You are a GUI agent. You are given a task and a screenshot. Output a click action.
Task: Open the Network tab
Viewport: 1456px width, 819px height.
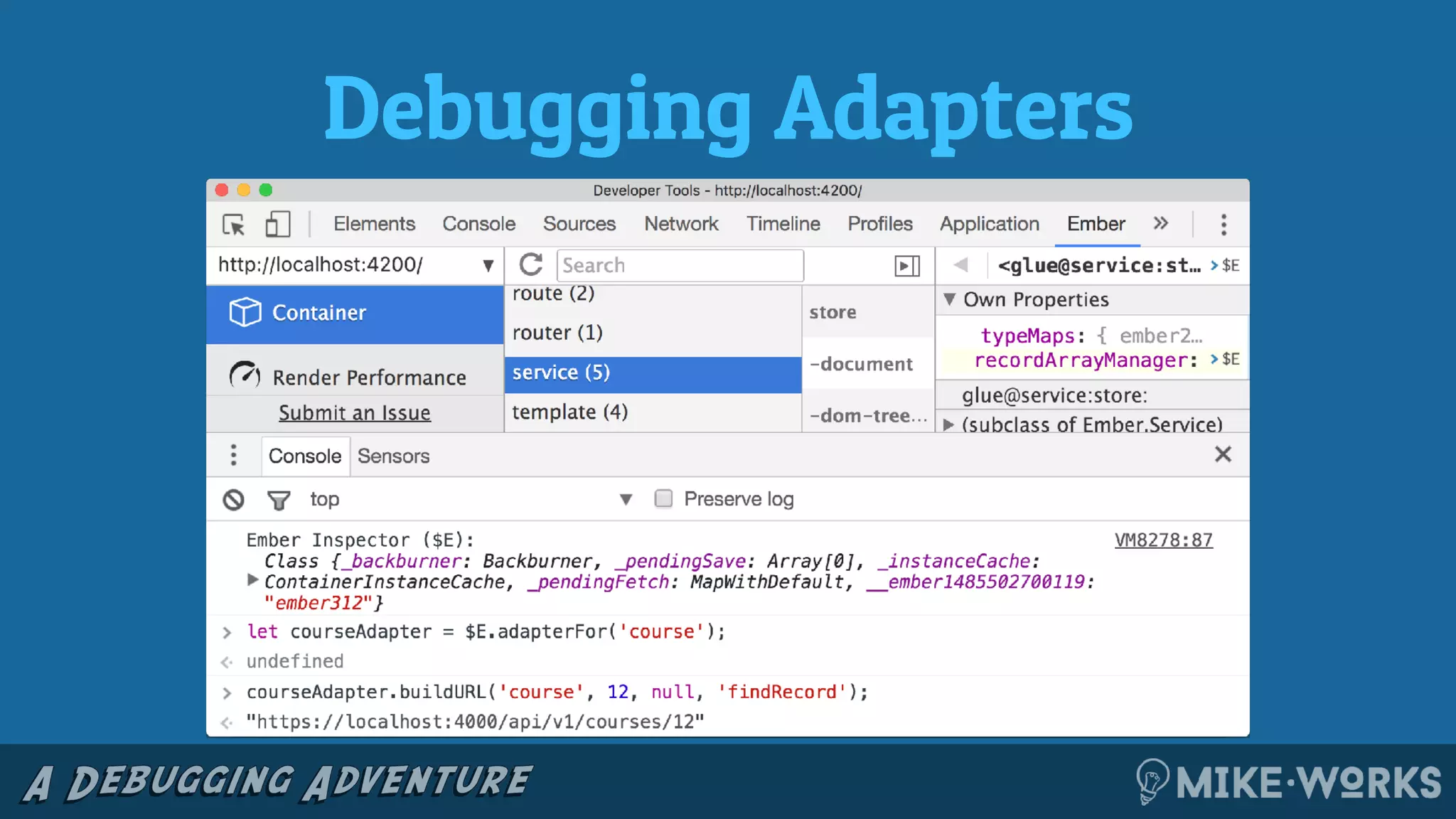pos(681,223)
